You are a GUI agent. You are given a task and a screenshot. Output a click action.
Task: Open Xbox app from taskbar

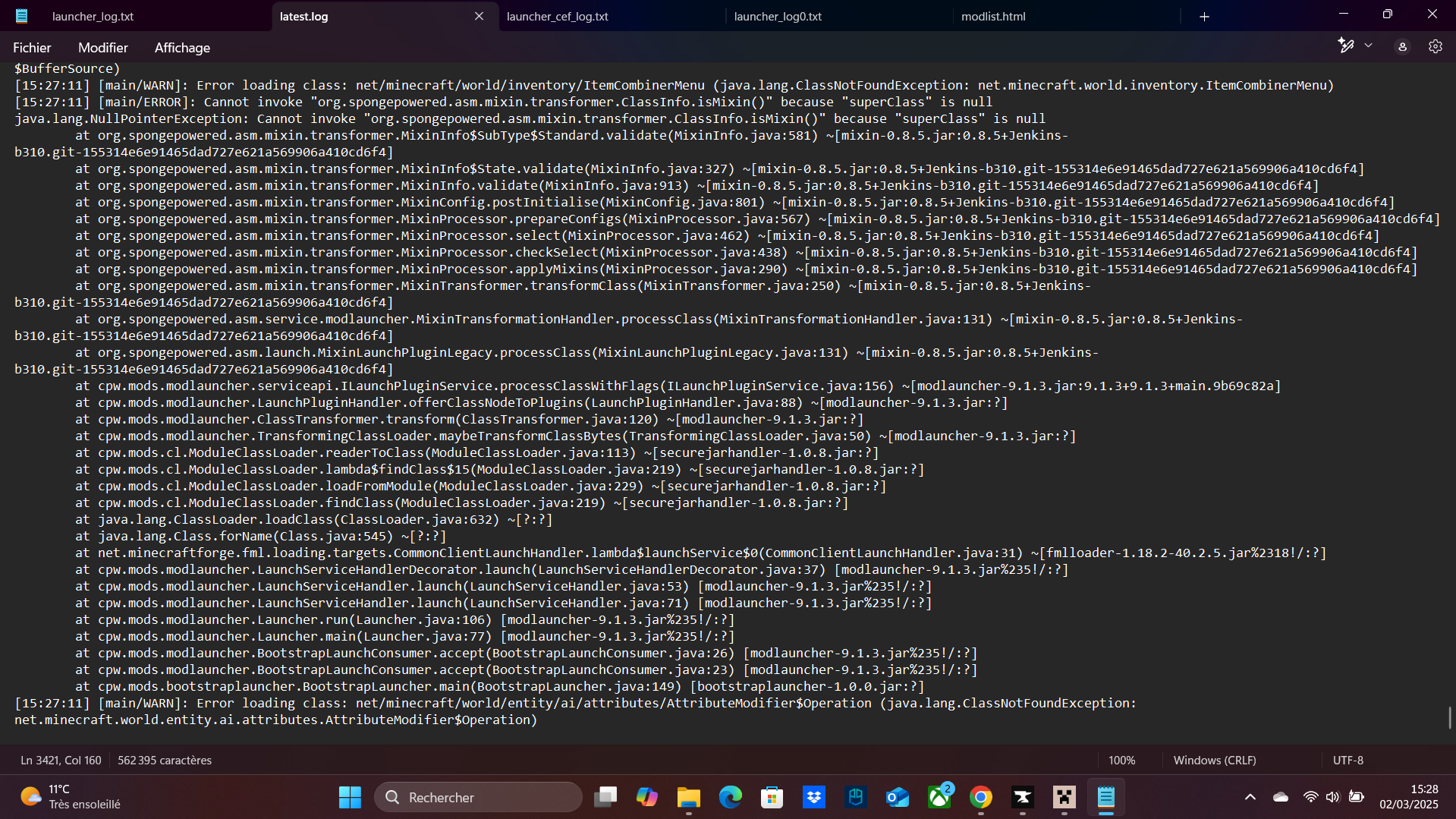click(939, 797)
